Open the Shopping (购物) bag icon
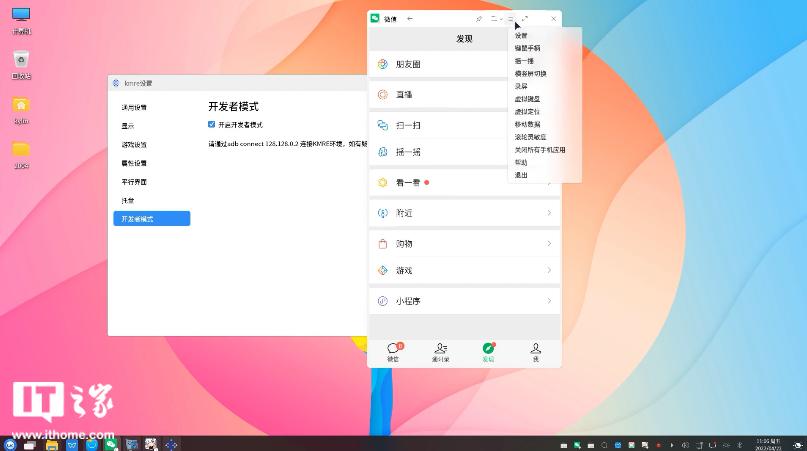 [382, 244]
